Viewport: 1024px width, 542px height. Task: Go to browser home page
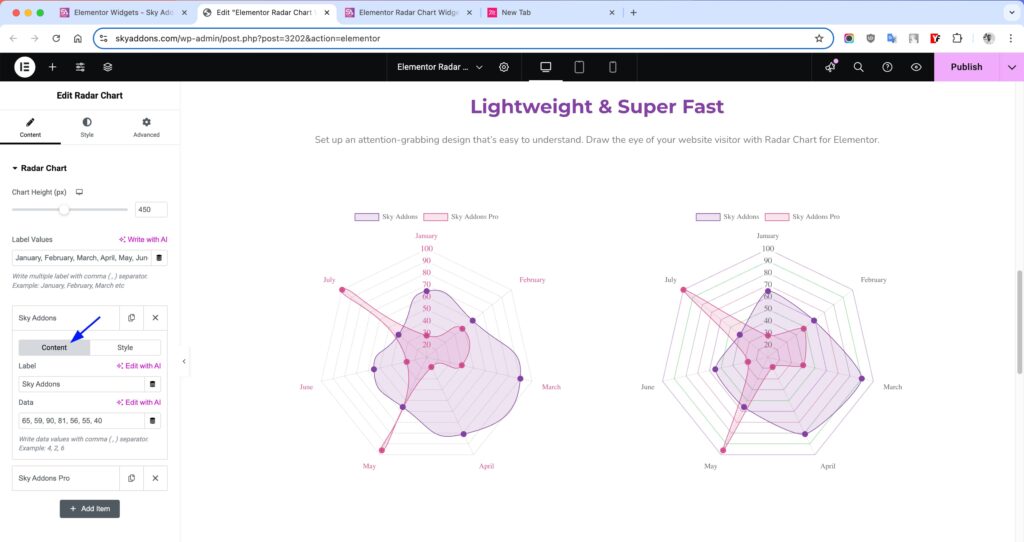[x=78, y=39]
